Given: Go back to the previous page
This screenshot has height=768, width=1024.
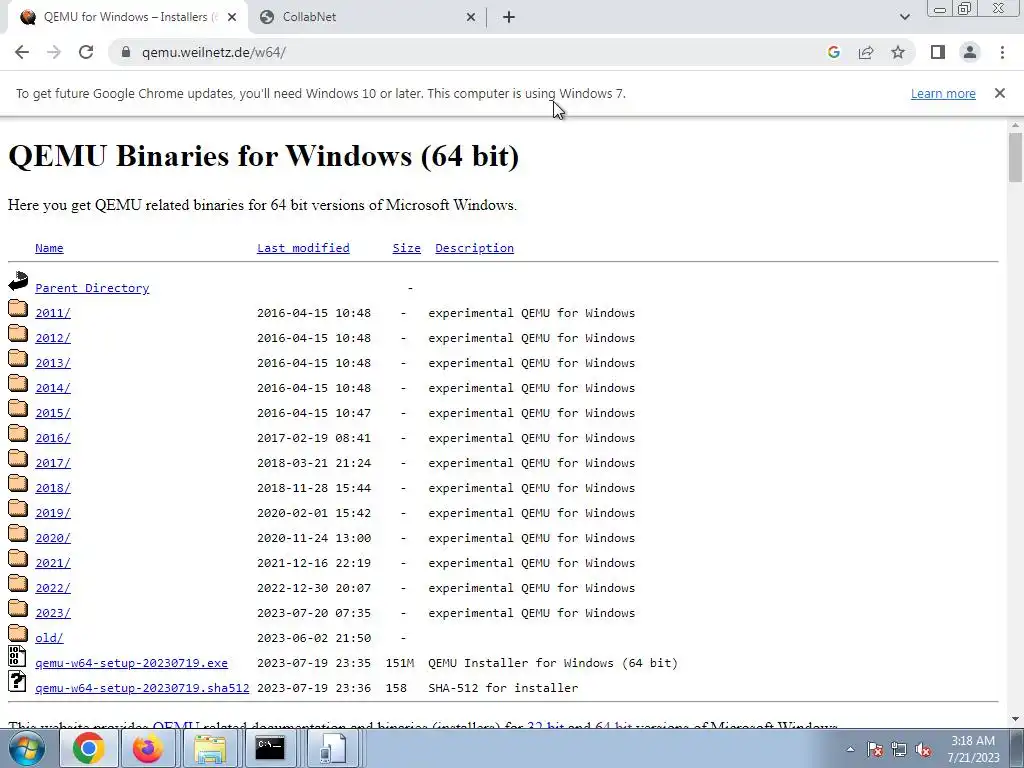Looking at the screenshot, I should click(22, 52).
